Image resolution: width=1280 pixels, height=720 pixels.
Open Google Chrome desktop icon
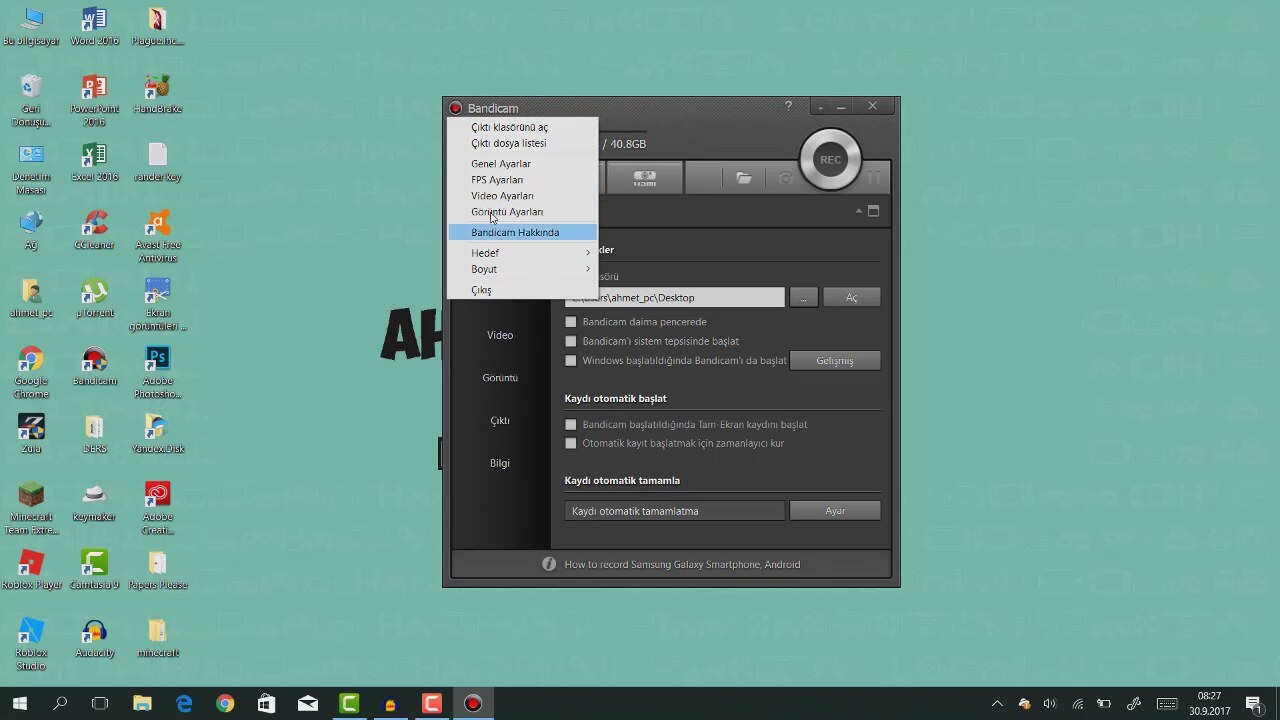[31, 373]
